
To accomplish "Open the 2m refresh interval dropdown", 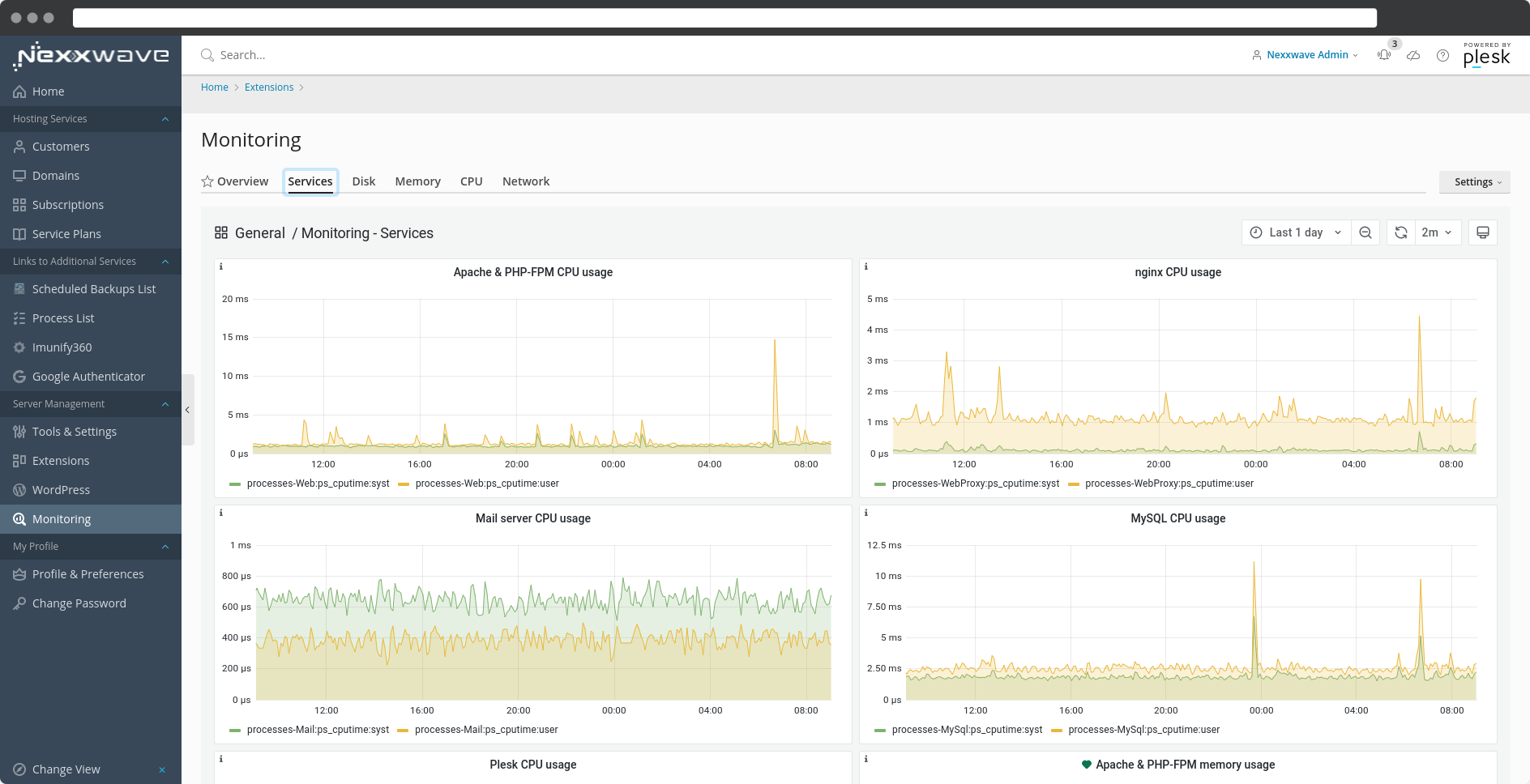I will [1438, 232].
